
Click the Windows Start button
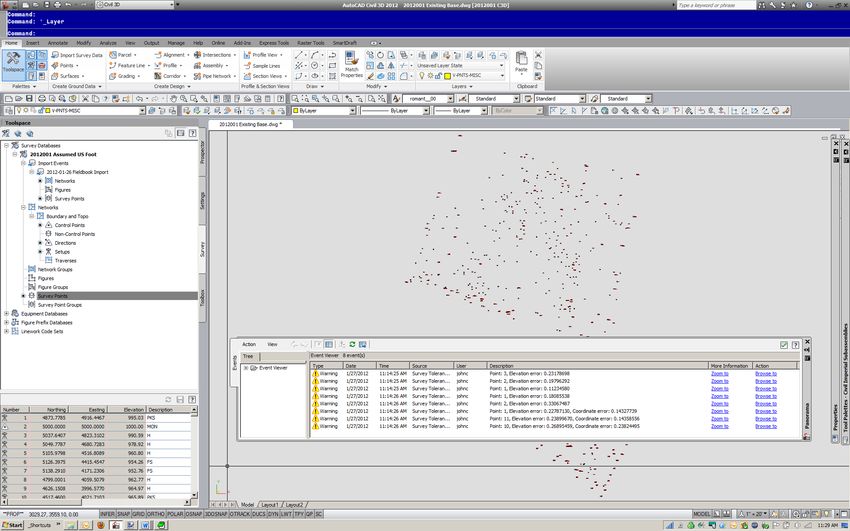tap(12, 525)
